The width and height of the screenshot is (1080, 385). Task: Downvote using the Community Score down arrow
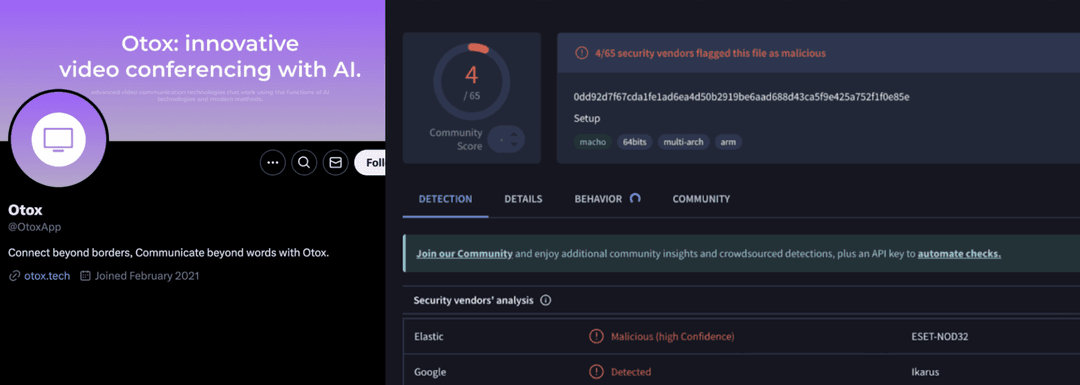pos(514,145)
